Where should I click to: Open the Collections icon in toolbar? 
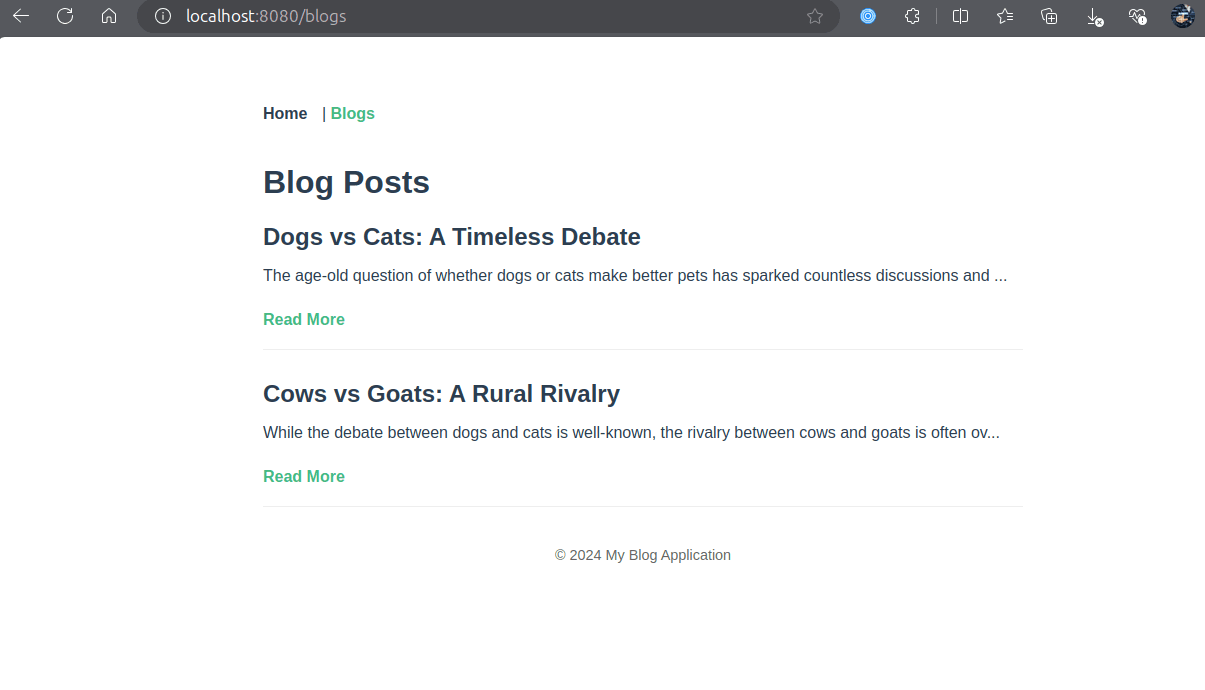tap(1049, 16)
